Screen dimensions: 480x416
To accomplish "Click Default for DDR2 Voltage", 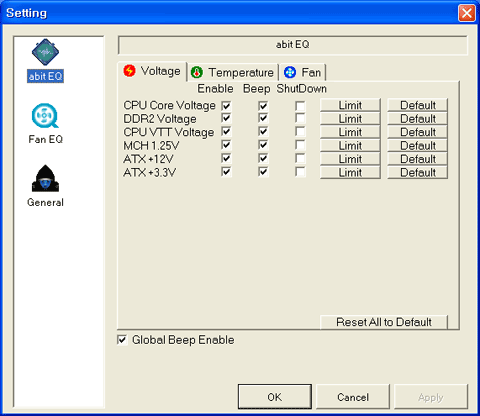I will pyautogui.click(x=417, y=118).
